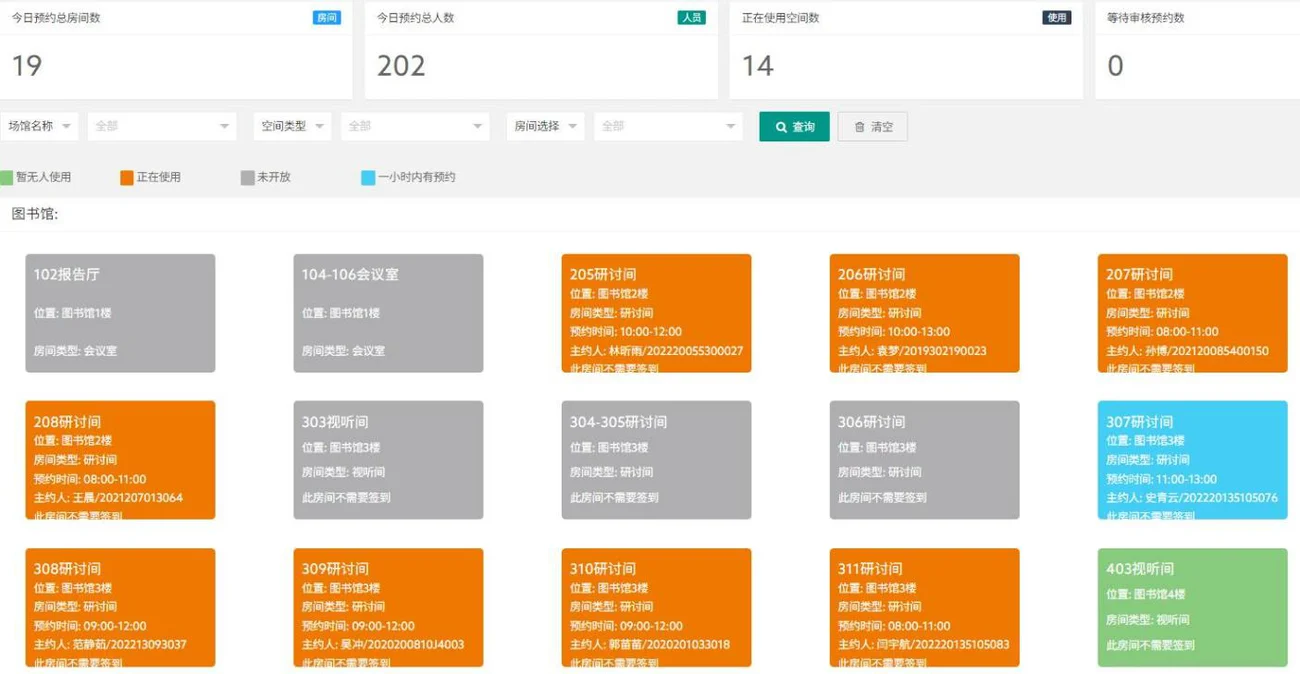Viewport: 1300px width, 674px height.
Task: Select the 309研讨间 room card
Action: point(388,607)
